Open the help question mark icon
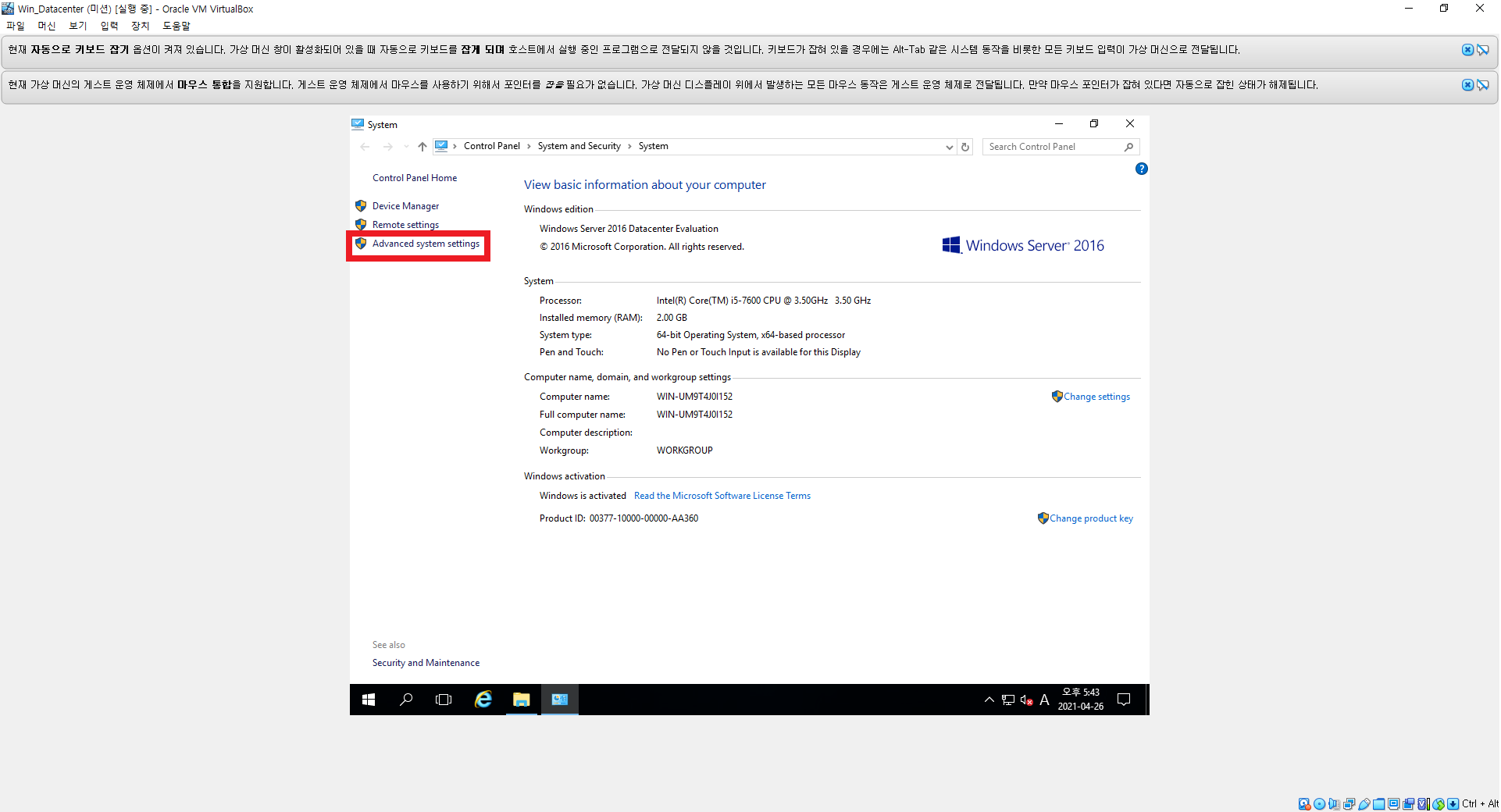 pyautogui.click(x=1141, y=169)
